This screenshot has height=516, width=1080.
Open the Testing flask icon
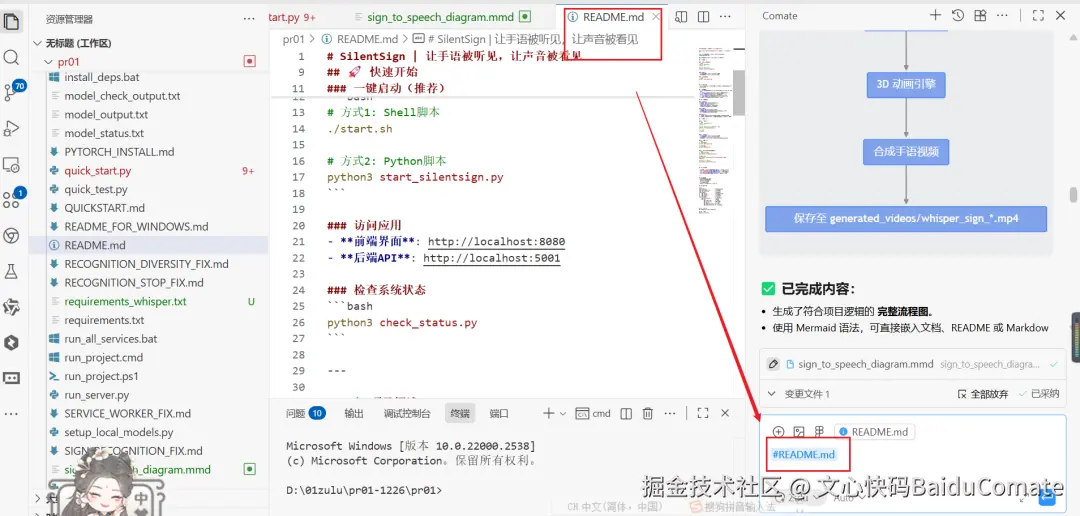11,271
